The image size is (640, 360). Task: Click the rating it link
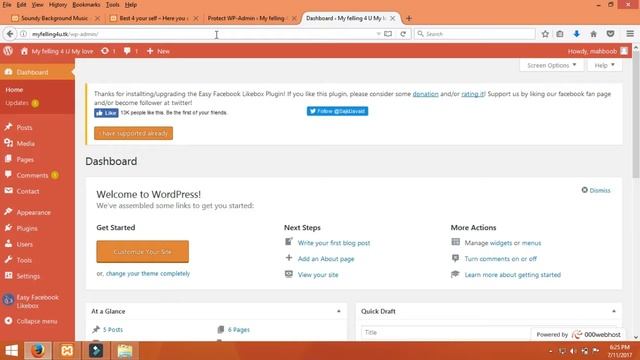(473, 94)
